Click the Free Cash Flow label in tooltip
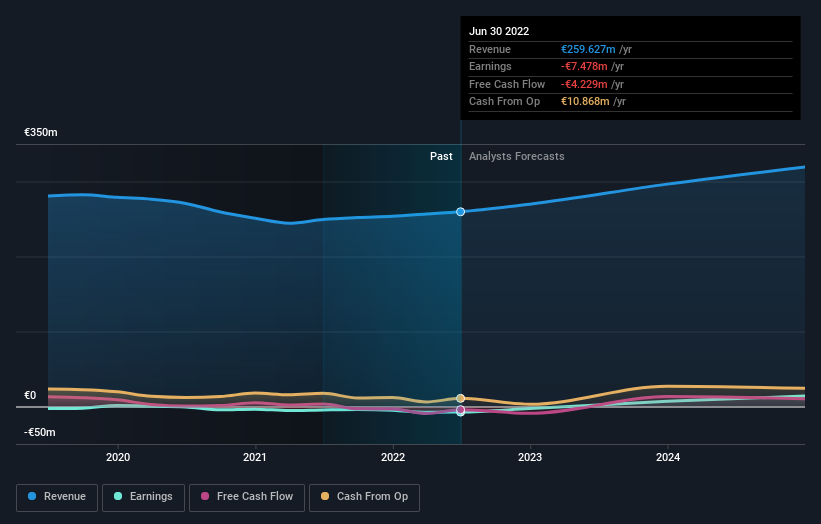 tap(507, 84)
